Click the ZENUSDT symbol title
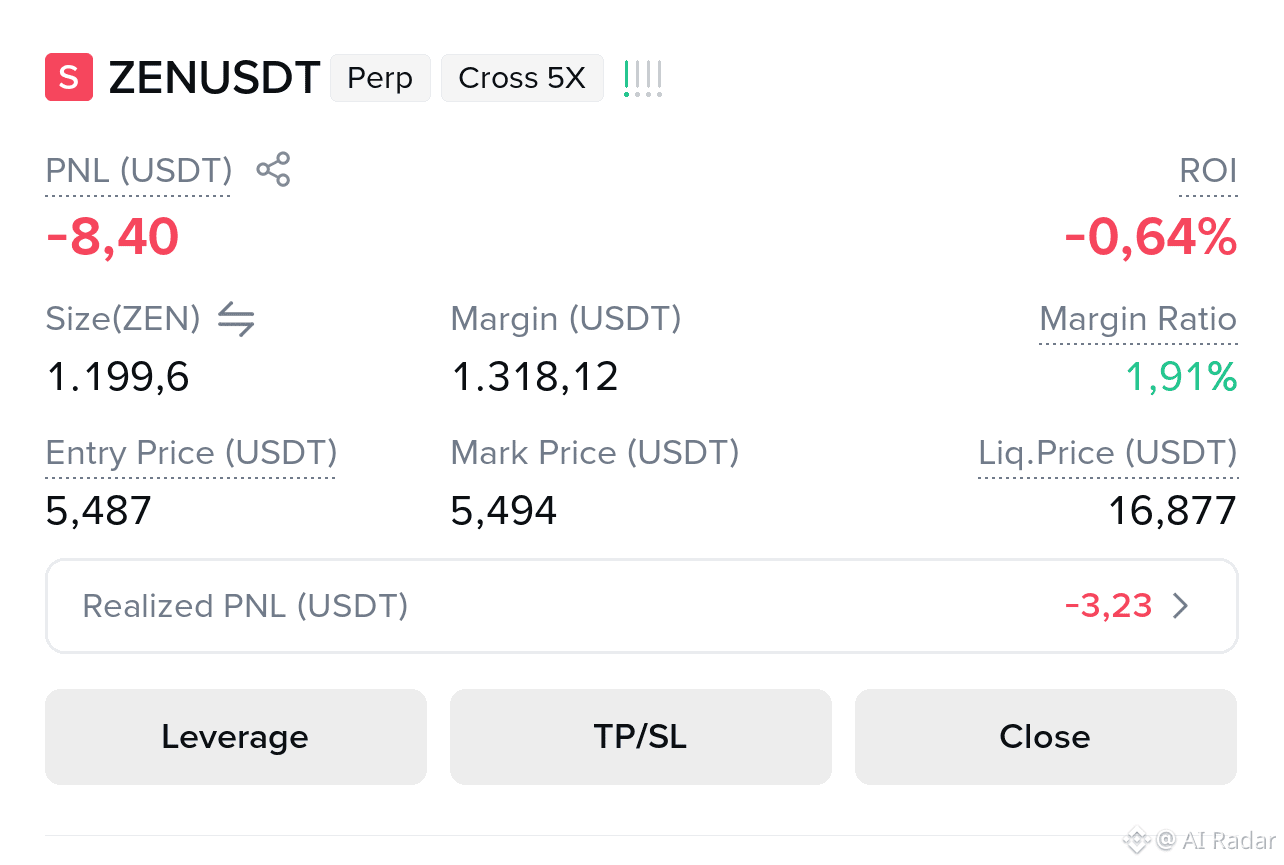 pos(214,78)
